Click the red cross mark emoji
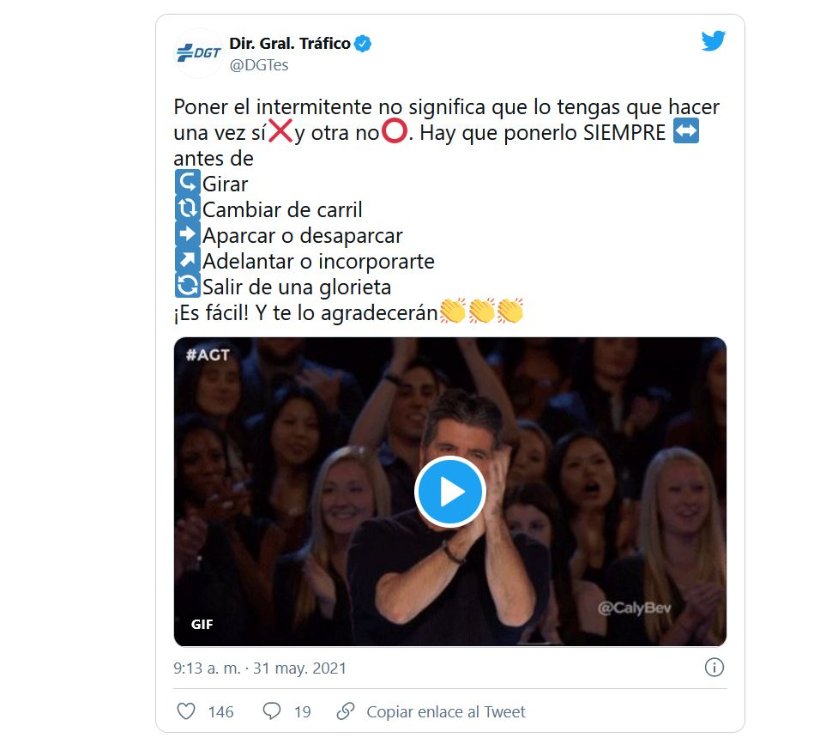This screenshot has width=838, height=750. (x=280, y=131)
